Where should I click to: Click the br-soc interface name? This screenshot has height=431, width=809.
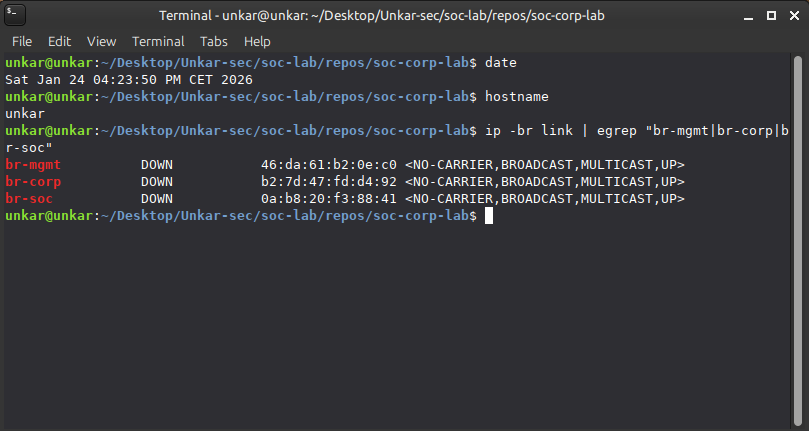click(x=29, y=199)
